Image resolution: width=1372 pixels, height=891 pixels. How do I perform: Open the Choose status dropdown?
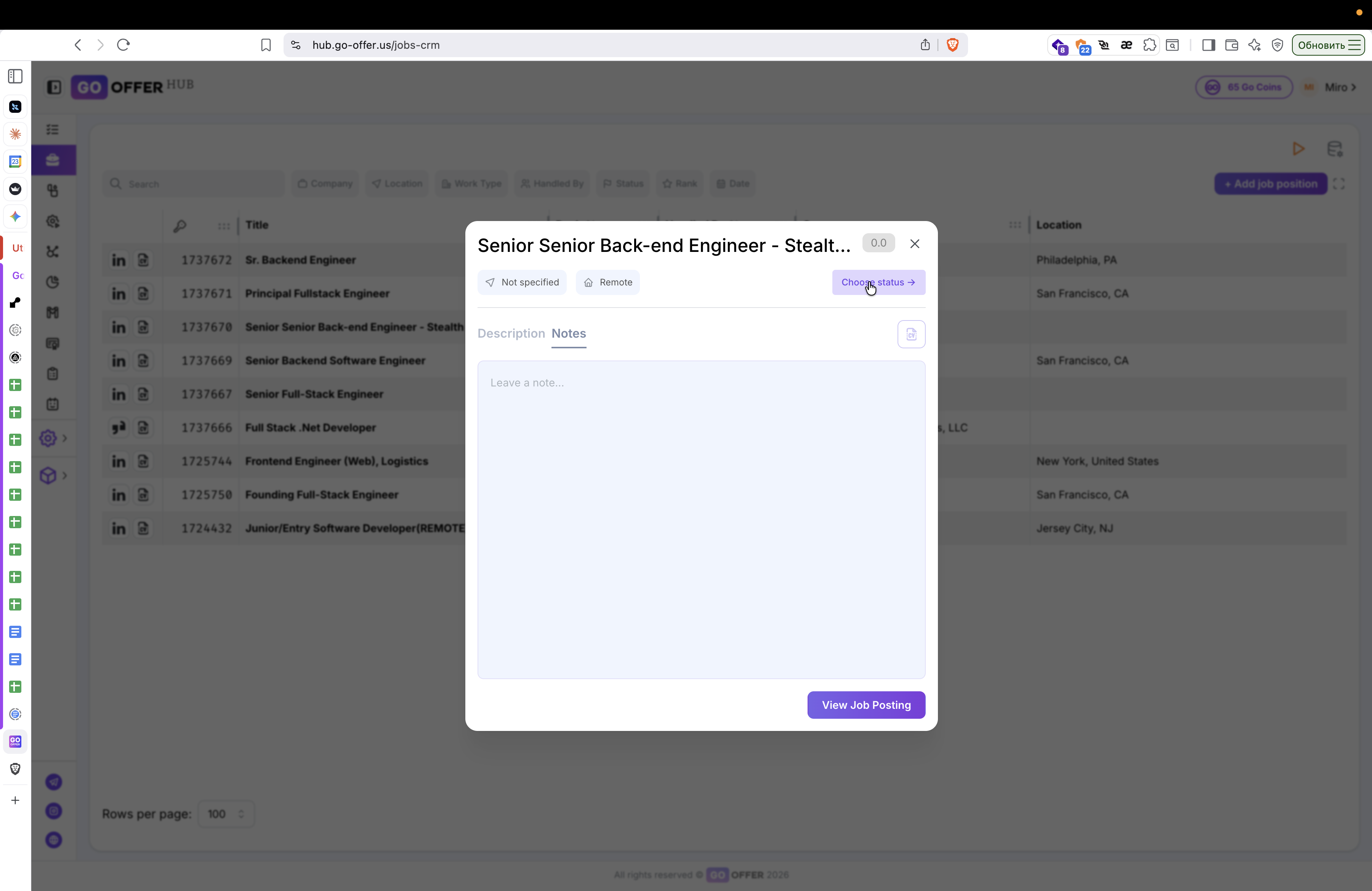point(878,282)
